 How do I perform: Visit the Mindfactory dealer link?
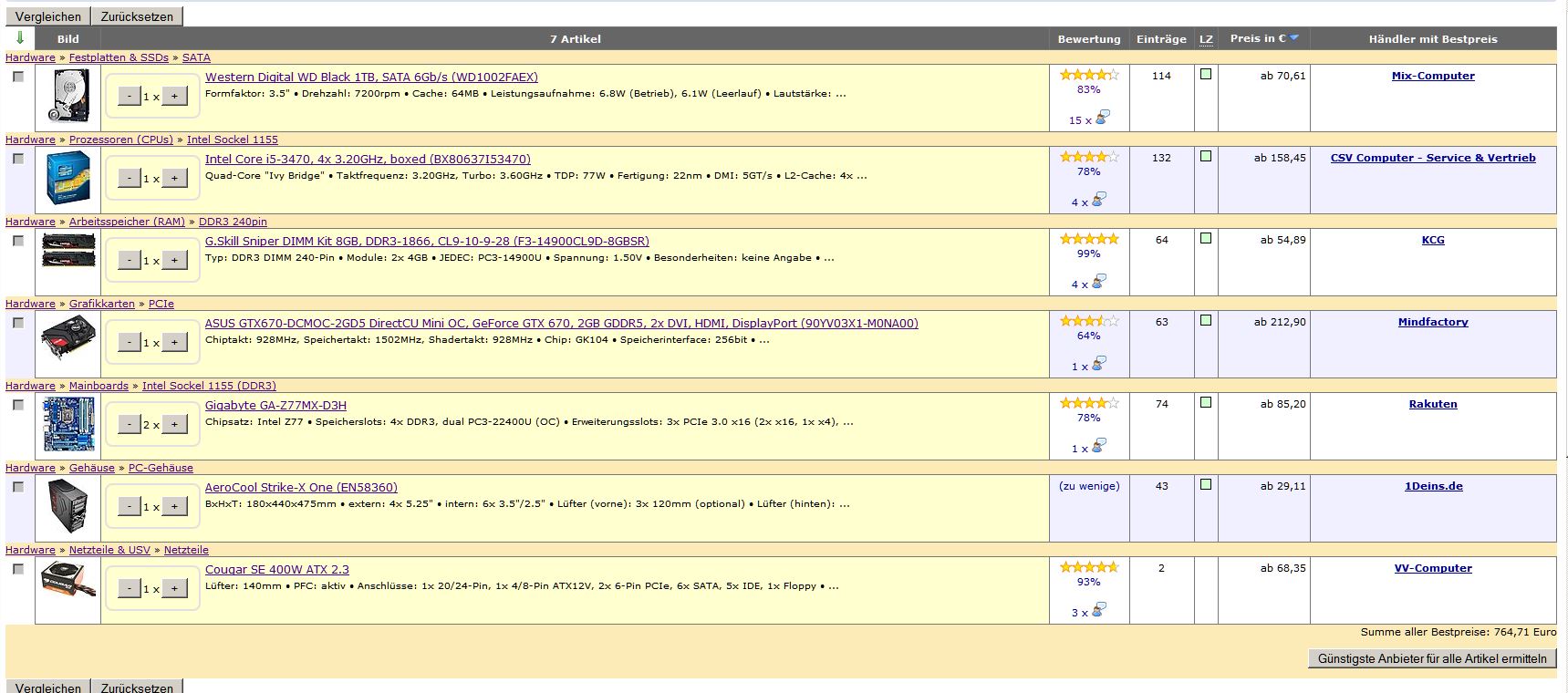click(1433, 322)
